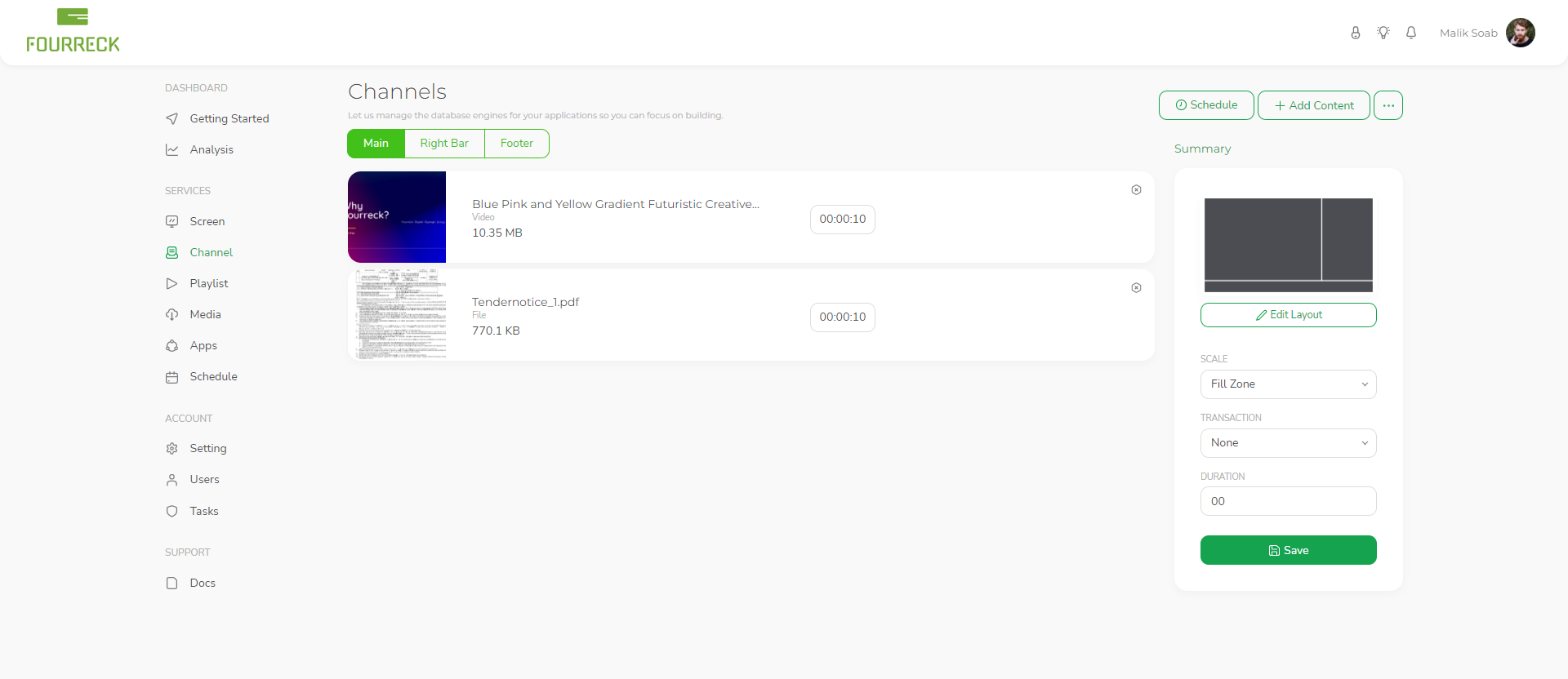Viewport: 1568px width, 679px height.
Task: Expand the Scale dropdown set to Fill Zone
Action: click(x=1288, y=384)
